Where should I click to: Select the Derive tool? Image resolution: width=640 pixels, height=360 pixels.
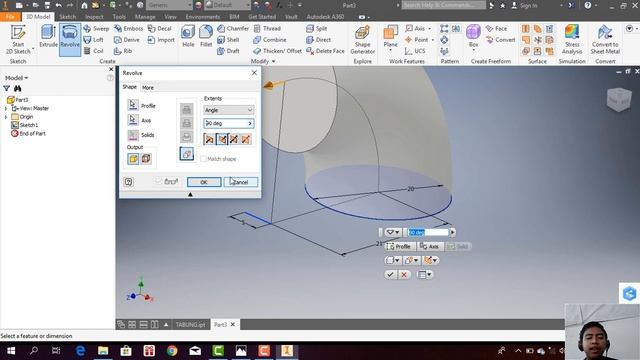pyautogui.click(x=127, y=40)
